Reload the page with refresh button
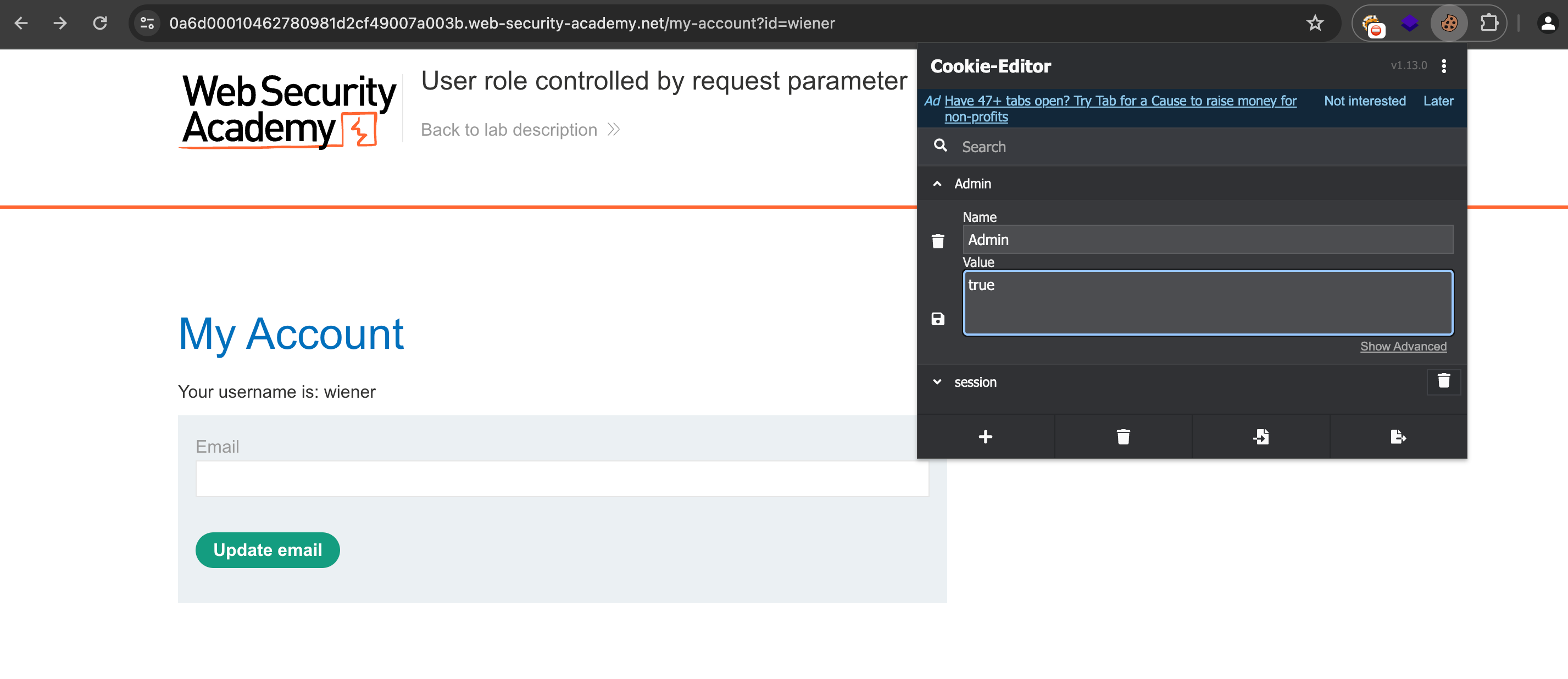 [100, 23]
